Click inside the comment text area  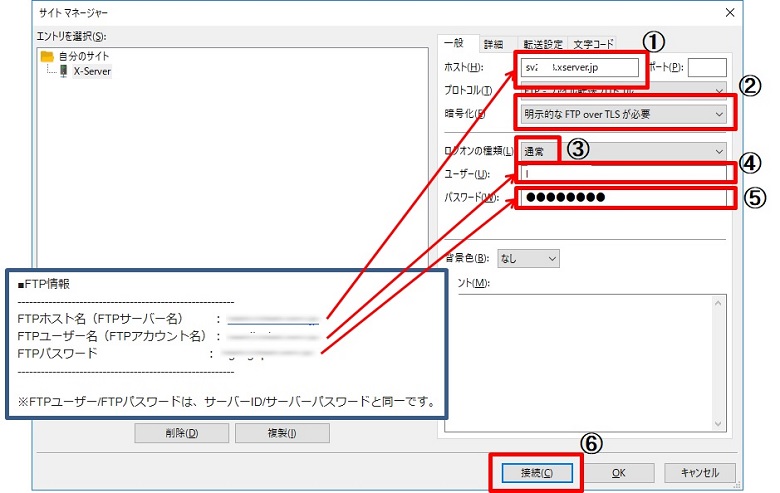(x=585, y=362)
